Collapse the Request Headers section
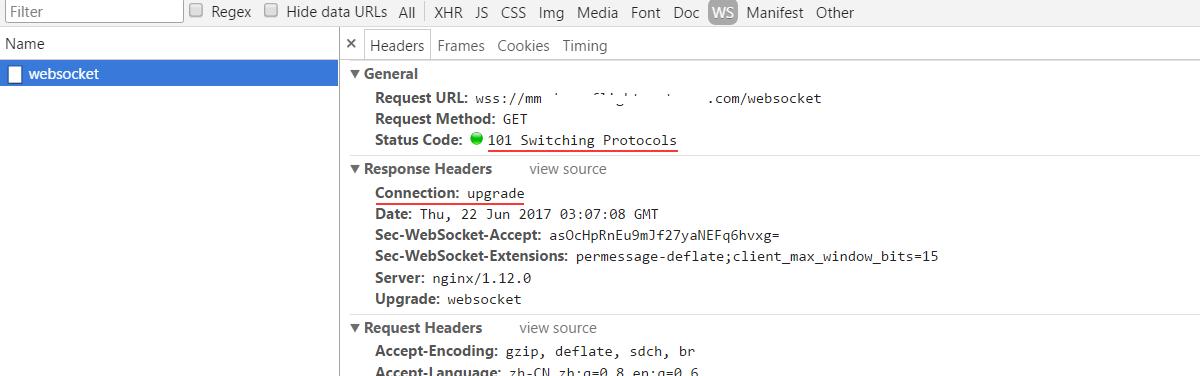The image size is (1200, 376). 355,328
